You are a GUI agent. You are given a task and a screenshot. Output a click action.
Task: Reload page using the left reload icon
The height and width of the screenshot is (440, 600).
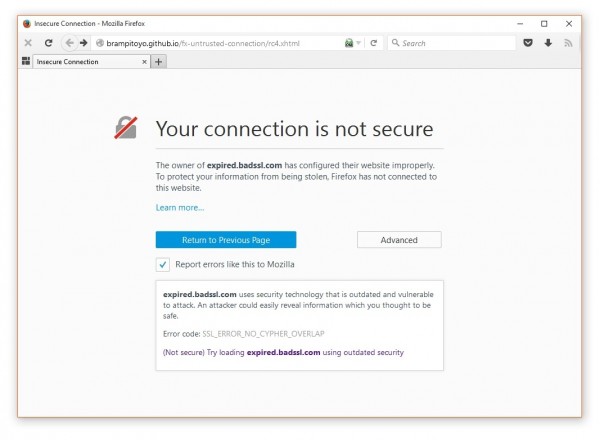[48, 43]
